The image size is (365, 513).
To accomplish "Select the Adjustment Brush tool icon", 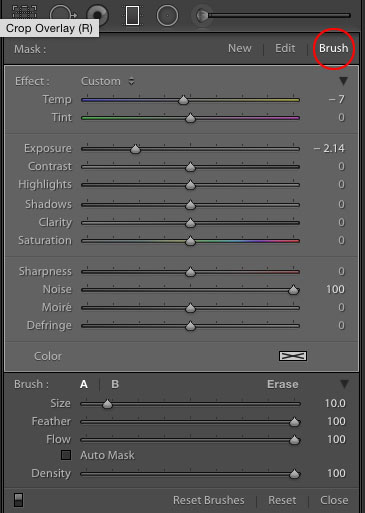I will click(x=273, y=15).
